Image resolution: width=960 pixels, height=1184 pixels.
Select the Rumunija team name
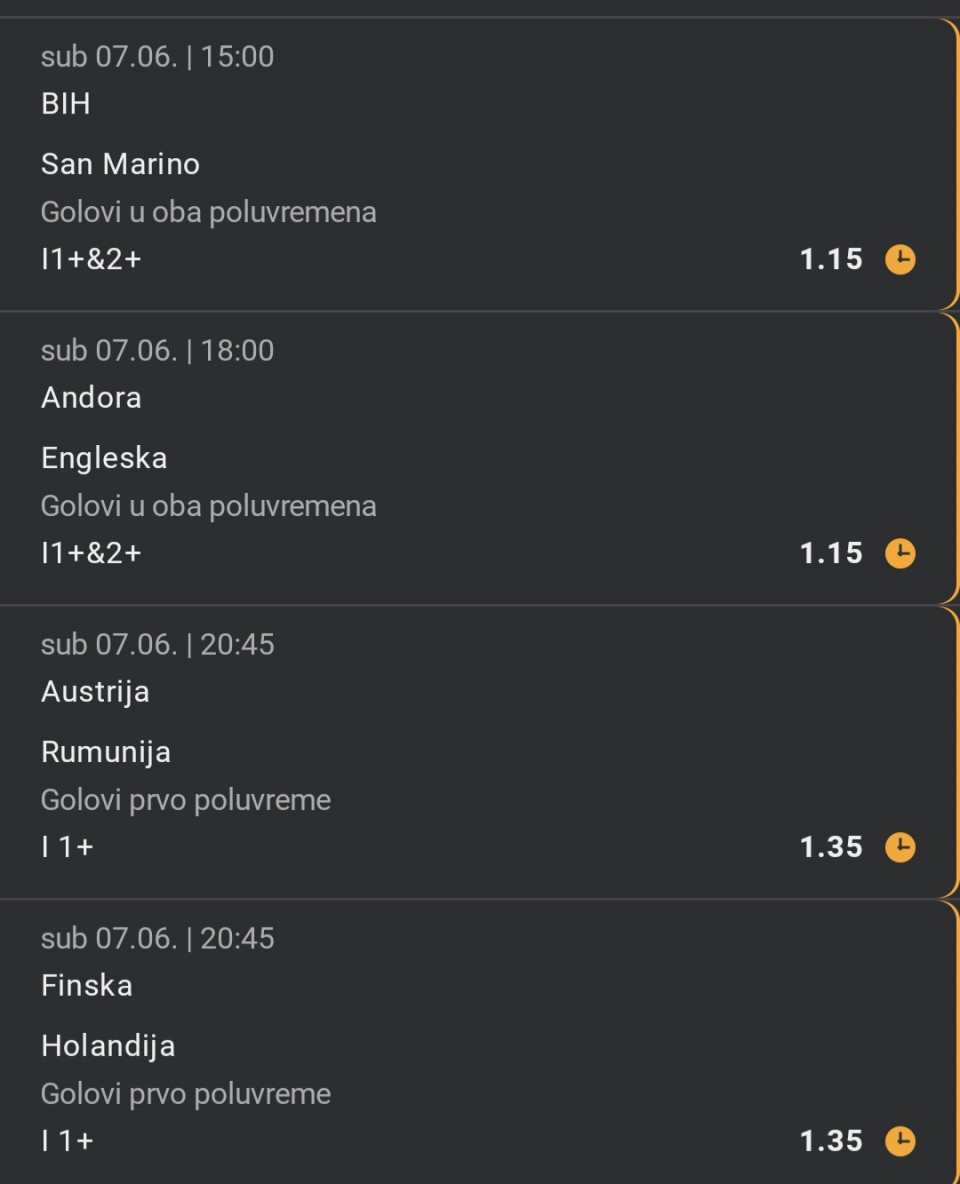tap(106, 752)
